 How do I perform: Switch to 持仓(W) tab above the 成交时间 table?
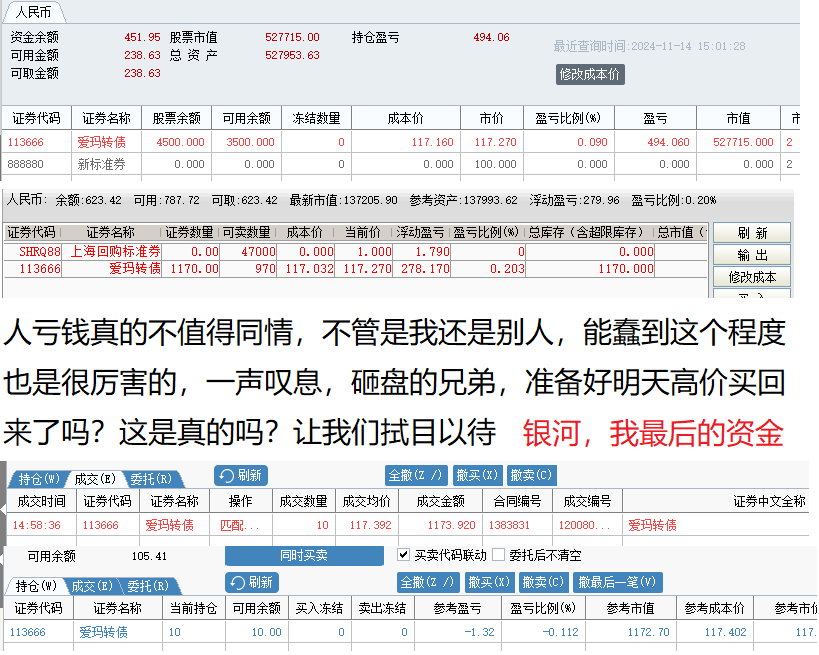39,479
